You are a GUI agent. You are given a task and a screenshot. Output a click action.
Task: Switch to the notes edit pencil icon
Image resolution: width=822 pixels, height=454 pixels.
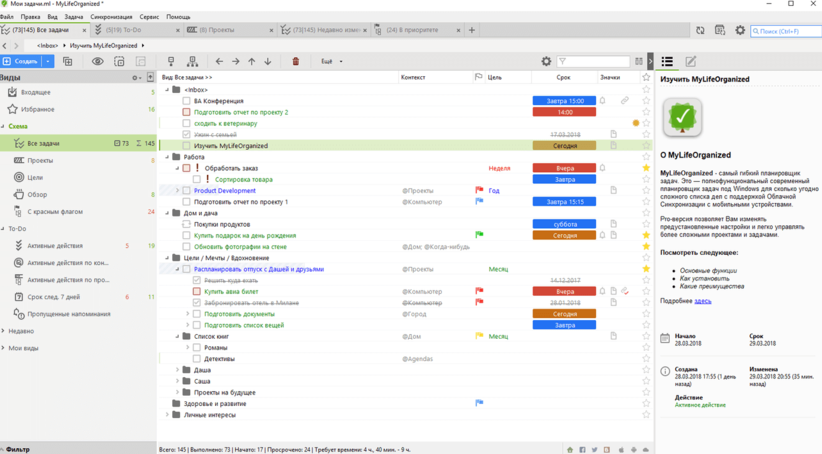click(691, 61)
